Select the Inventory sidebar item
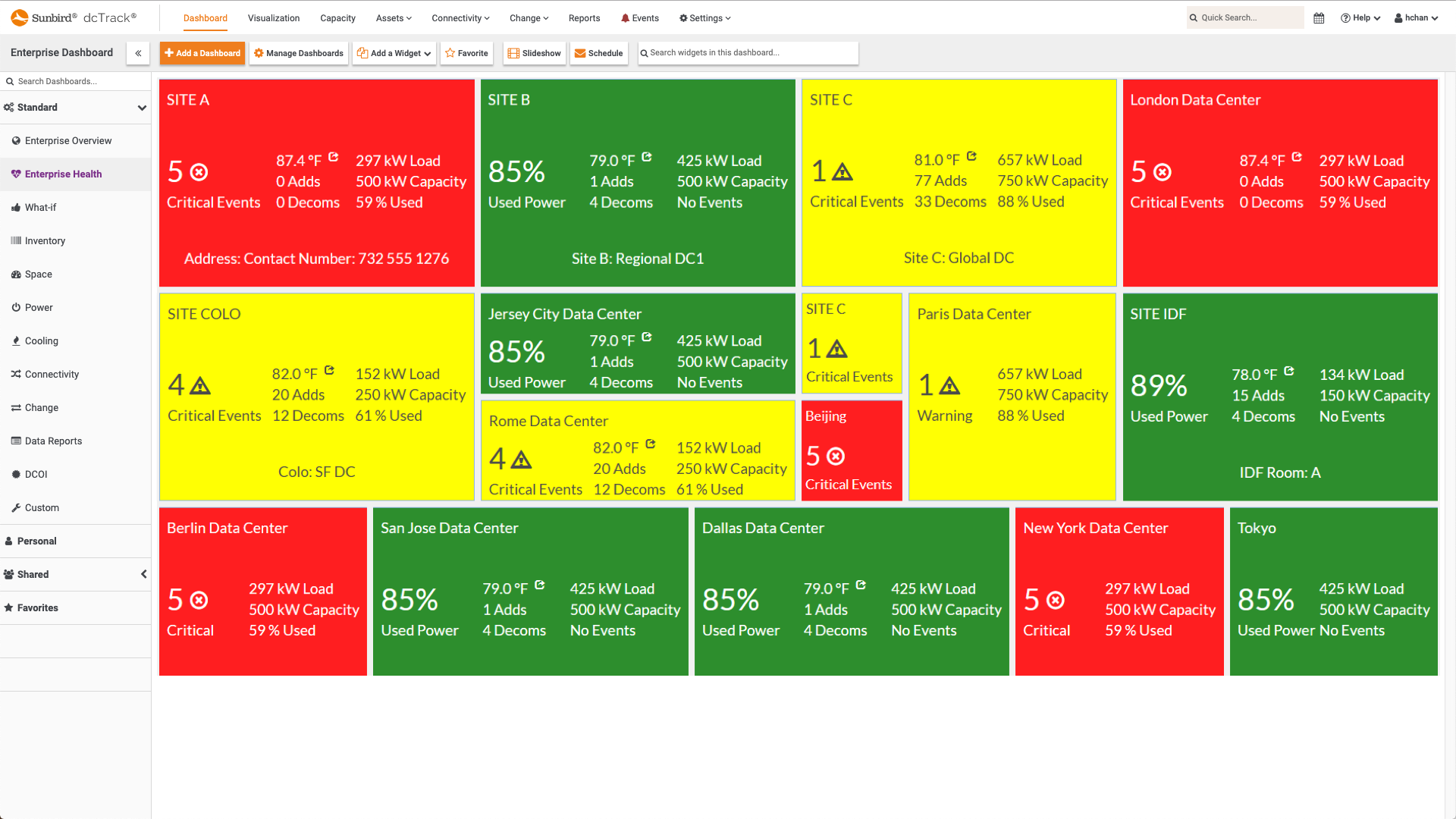The height and width of the screenshot is (819, 1456). (x=43, y=240)
